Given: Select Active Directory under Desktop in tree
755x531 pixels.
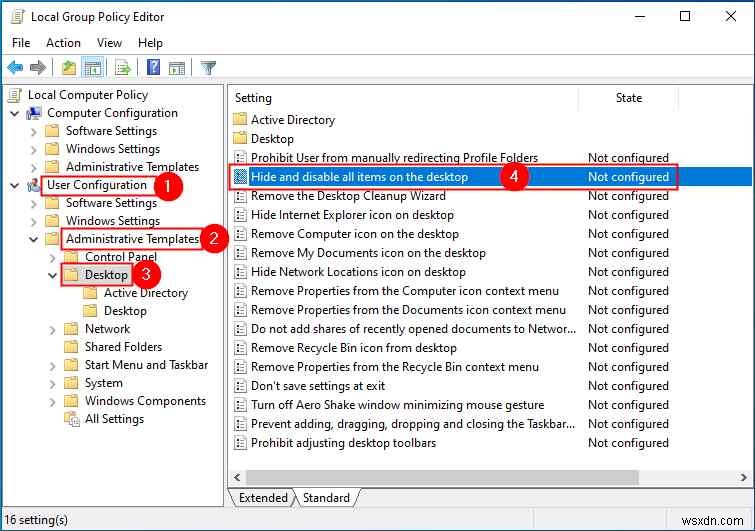Looking at the screenshot, I should coord(146,293).
